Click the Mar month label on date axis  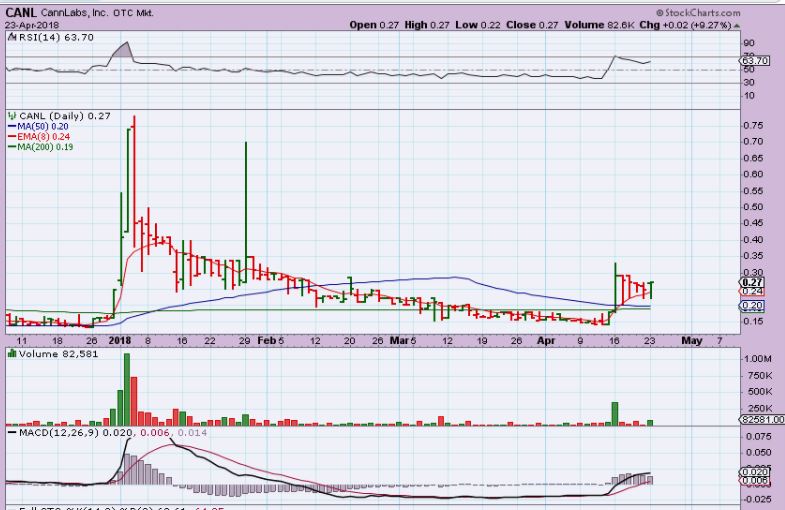click(400, 341)
